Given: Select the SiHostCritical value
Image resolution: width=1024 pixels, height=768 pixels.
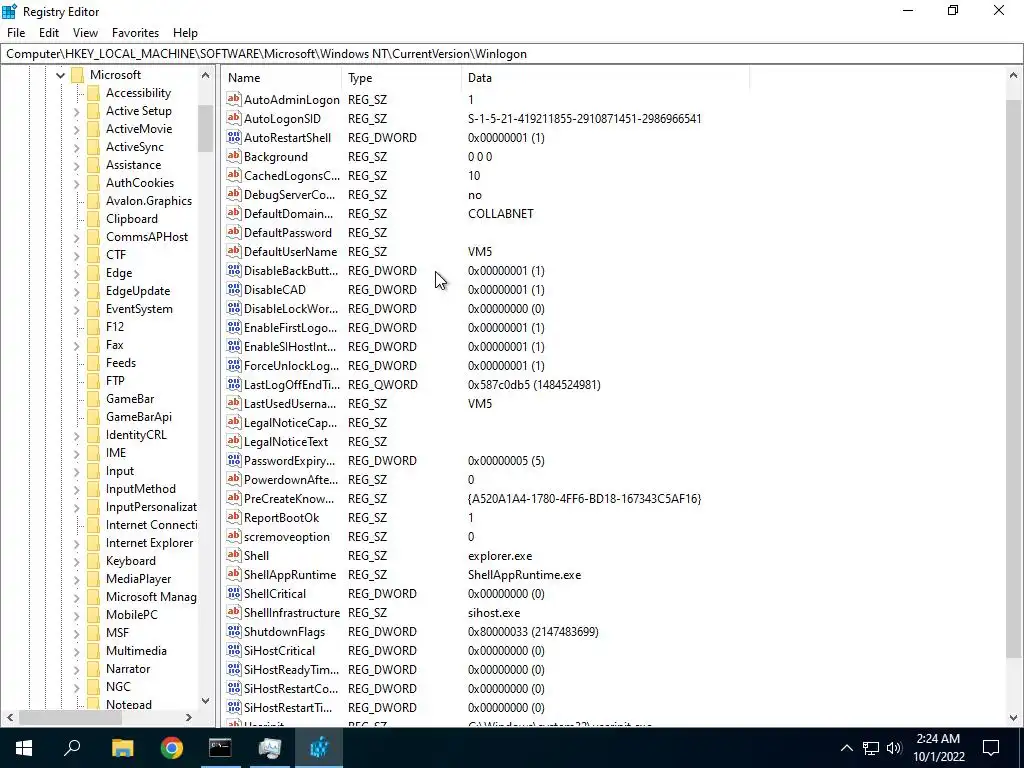Looking at the screenshot, I should pos(280,650).
